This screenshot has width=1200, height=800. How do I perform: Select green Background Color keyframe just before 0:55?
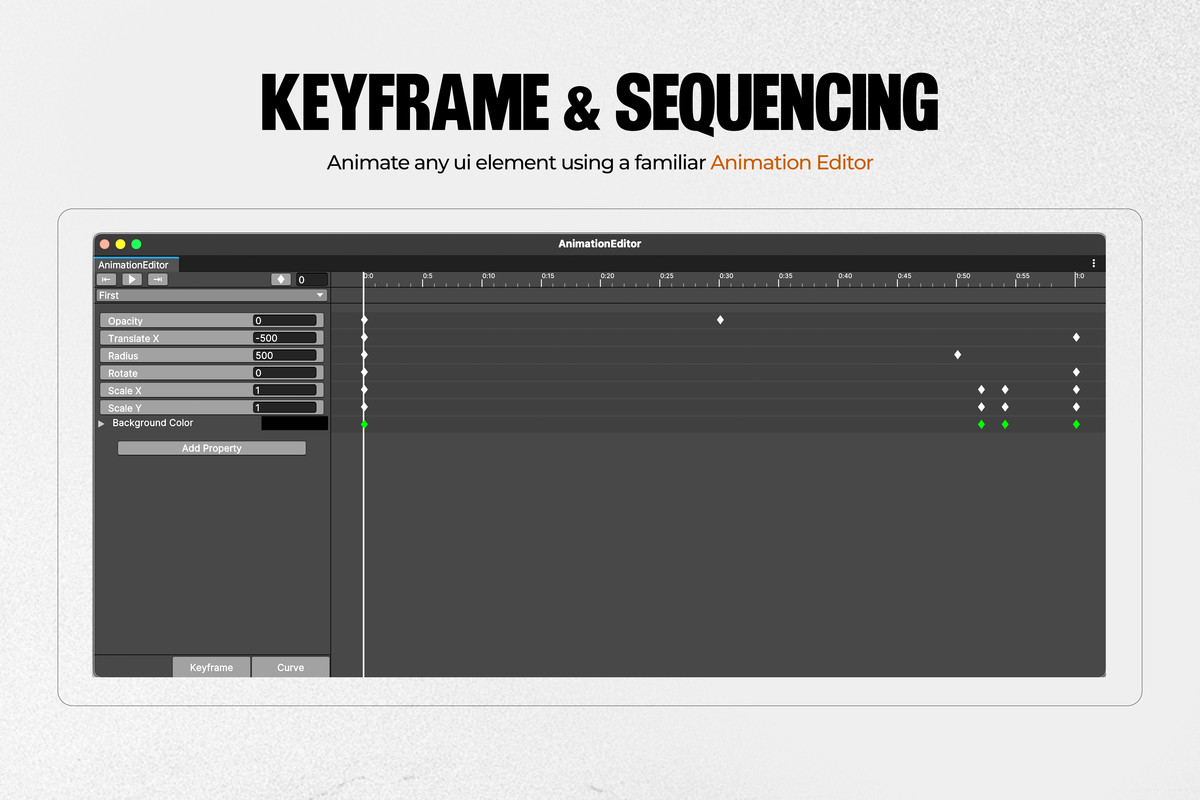tap(1005, 424)
